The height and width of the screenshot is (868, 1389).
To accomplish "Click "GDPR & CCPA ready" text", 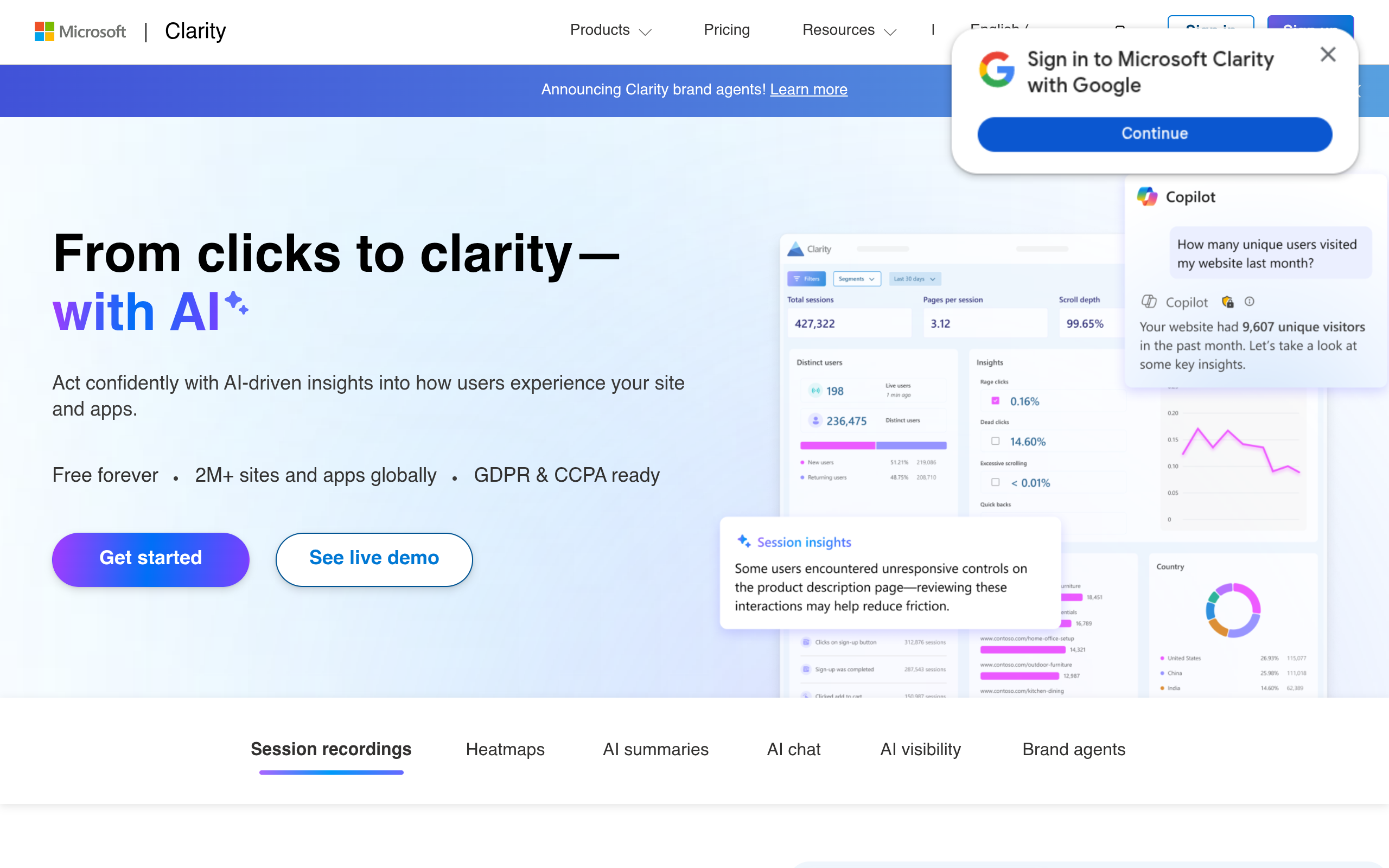I will pos(566,475).
